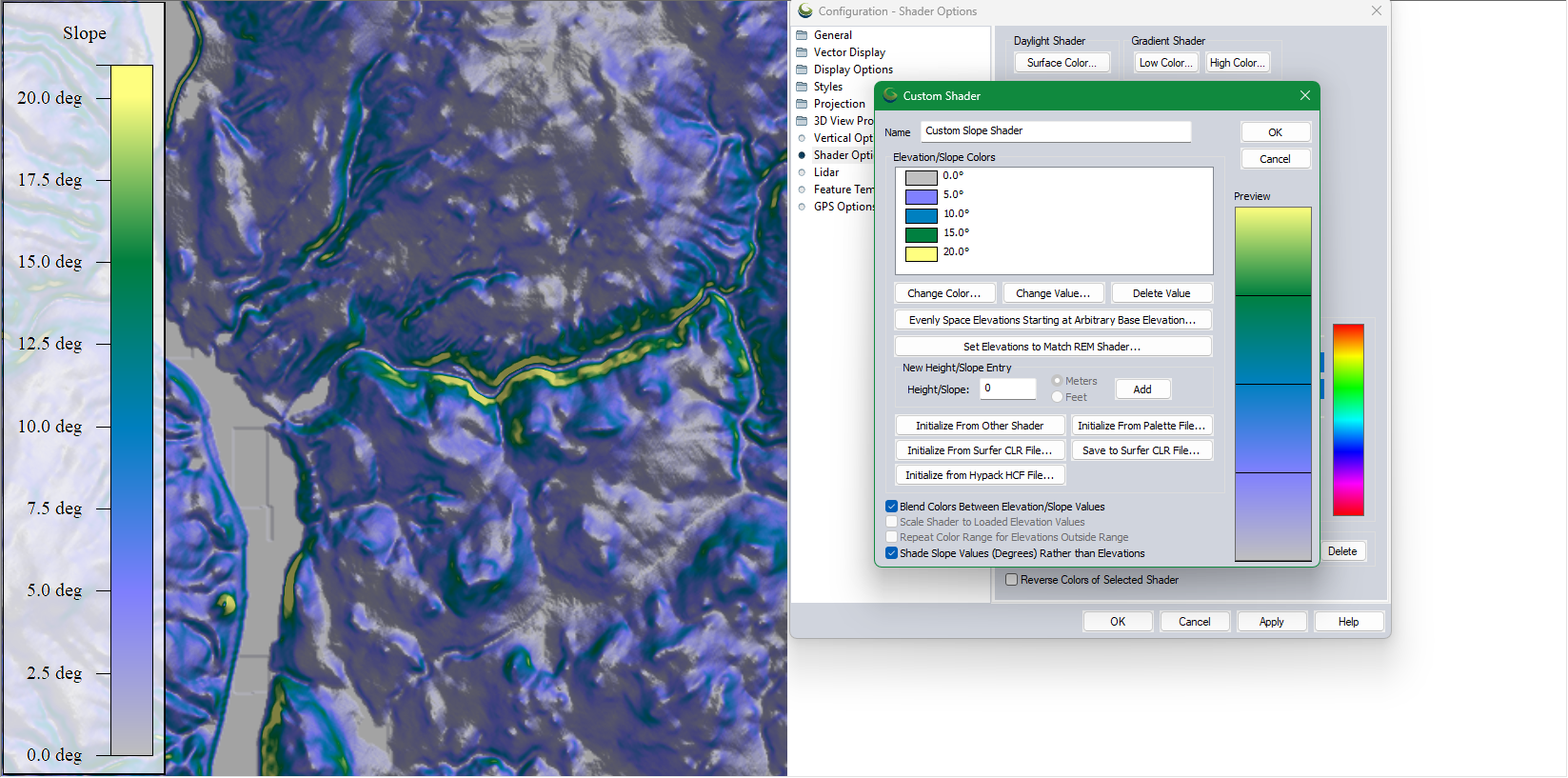Image resolution: width=1568 pixels, height=778 pixels.
Task: Click Apply in Configuration window
Action: pyautogui.click(x=1272, y=622)
